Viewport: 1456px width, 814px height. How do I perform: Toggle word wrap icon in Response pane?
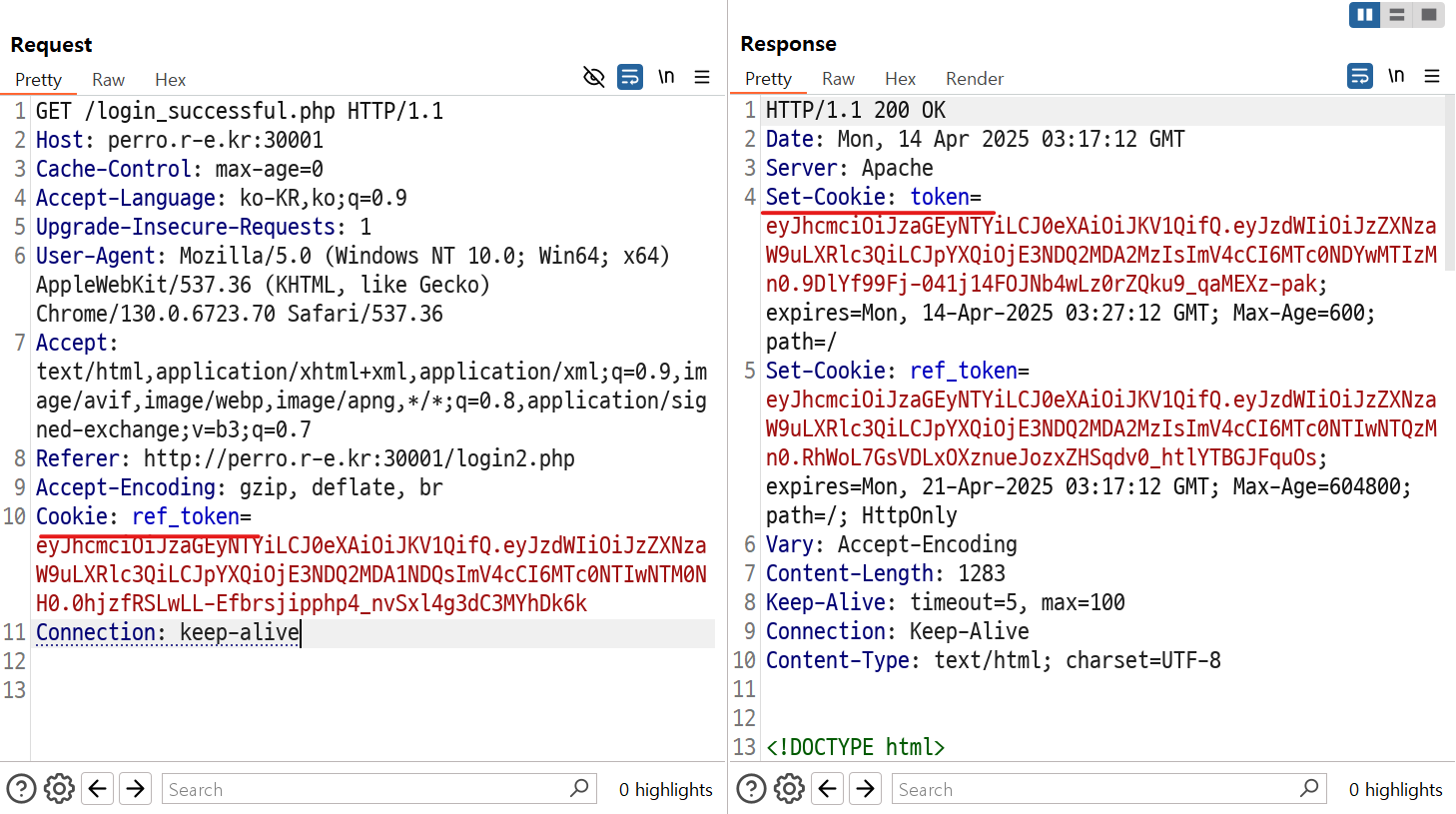1360,76
